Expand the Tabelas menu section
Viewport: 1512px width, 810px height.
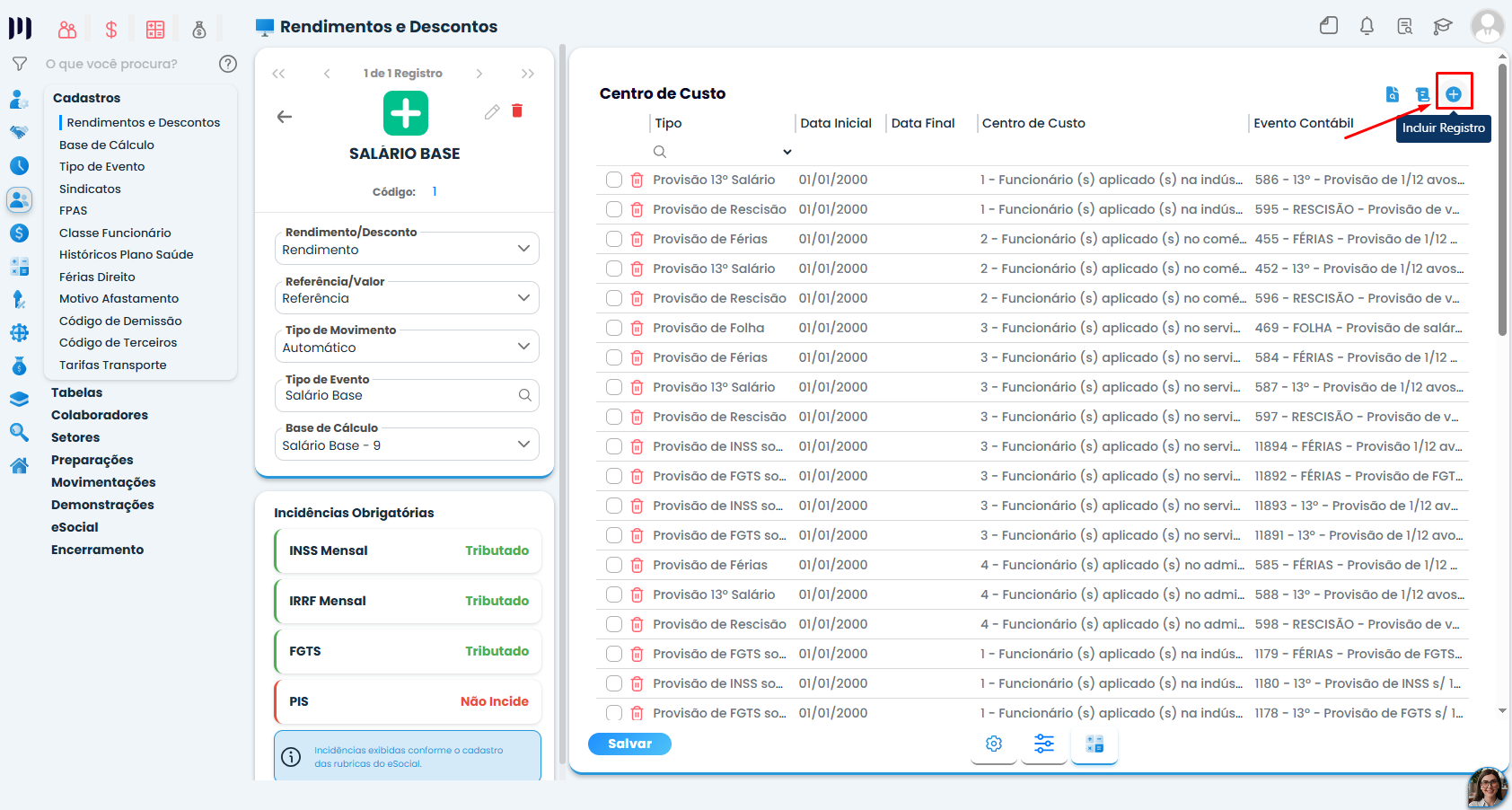(x=76, y=392)
